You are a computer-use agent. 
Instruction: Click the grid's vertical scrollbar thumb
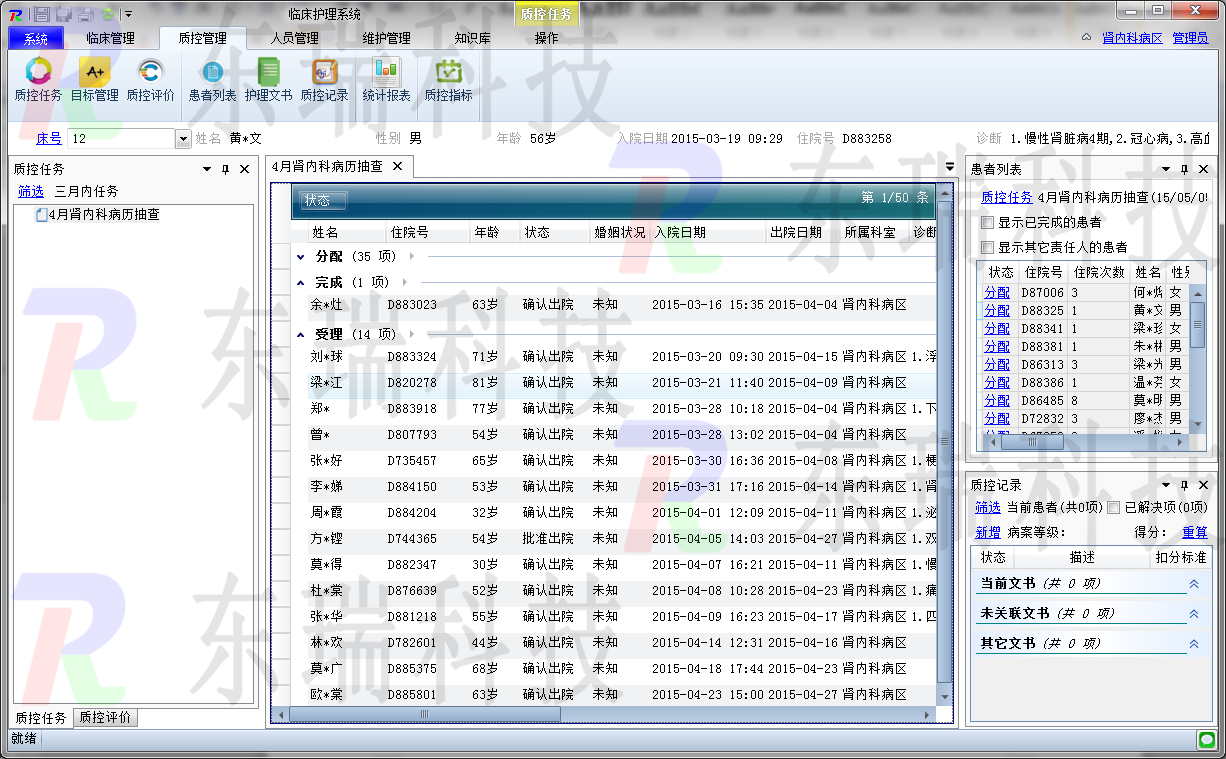click(944, 441)
